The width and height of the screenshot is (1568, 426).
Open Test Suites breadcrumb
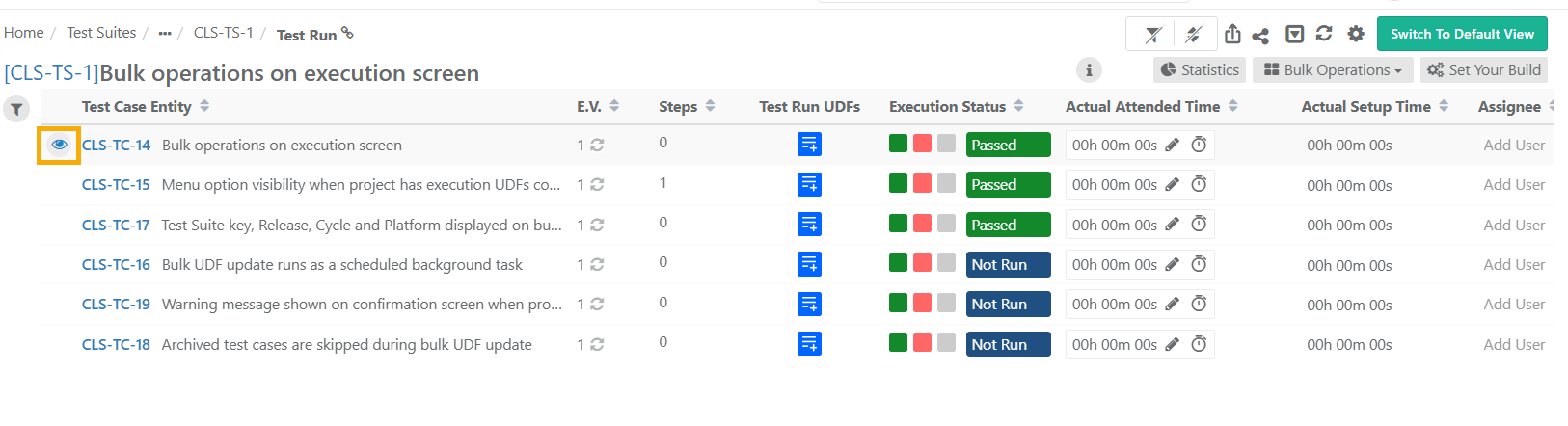click(x=101, y=33)
